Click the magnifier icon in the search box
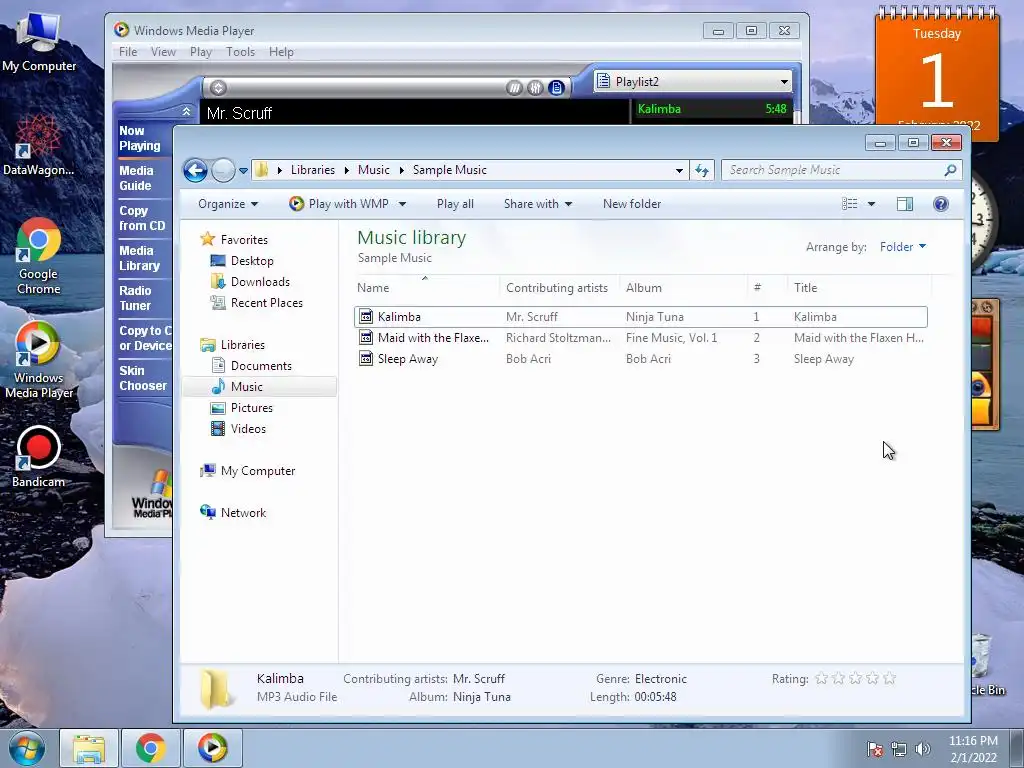Image resolution: width=1024 pixels, height=768 pixels. point(950,170)
